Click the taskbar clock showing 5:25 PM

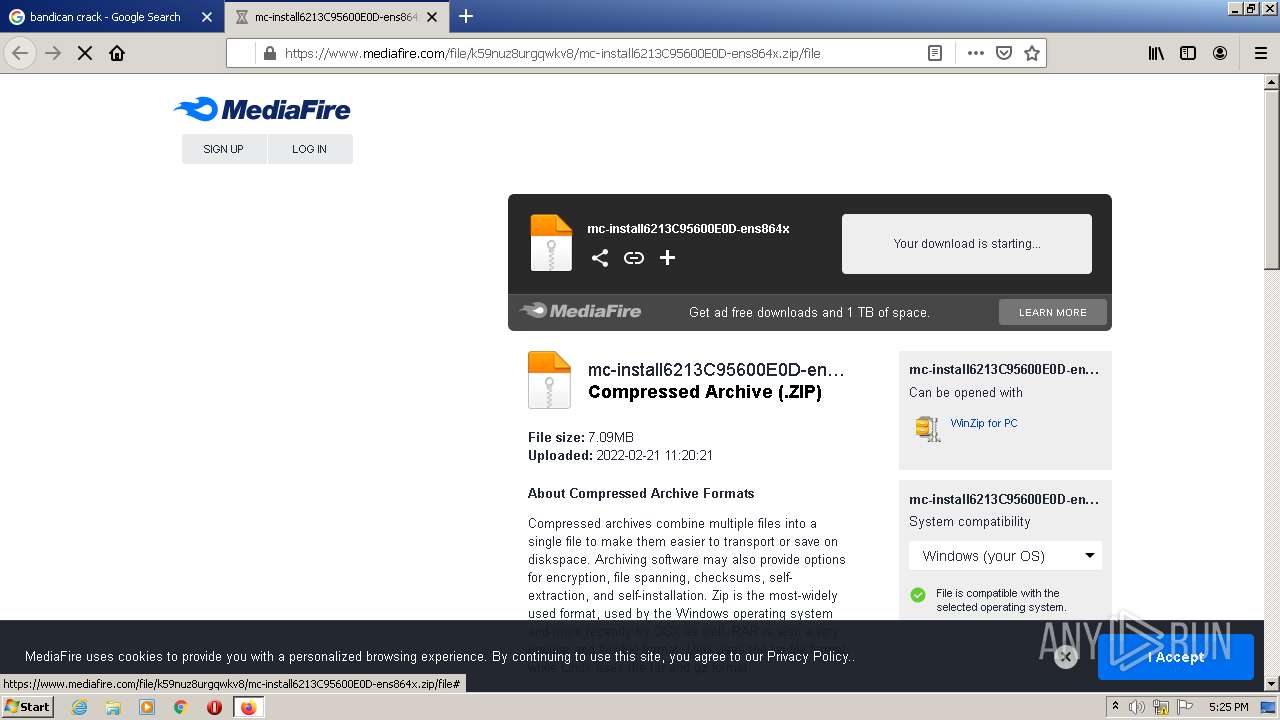click(x=1228, y=707)
